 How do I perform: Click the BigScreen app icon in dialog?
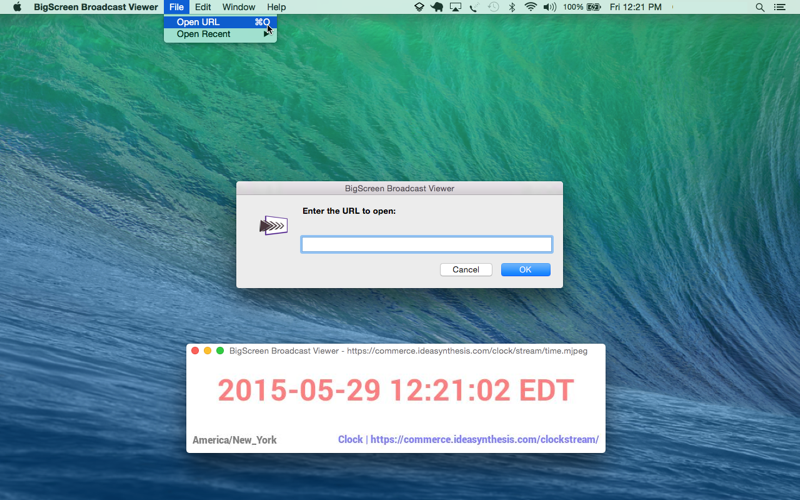tap(274, 225)
